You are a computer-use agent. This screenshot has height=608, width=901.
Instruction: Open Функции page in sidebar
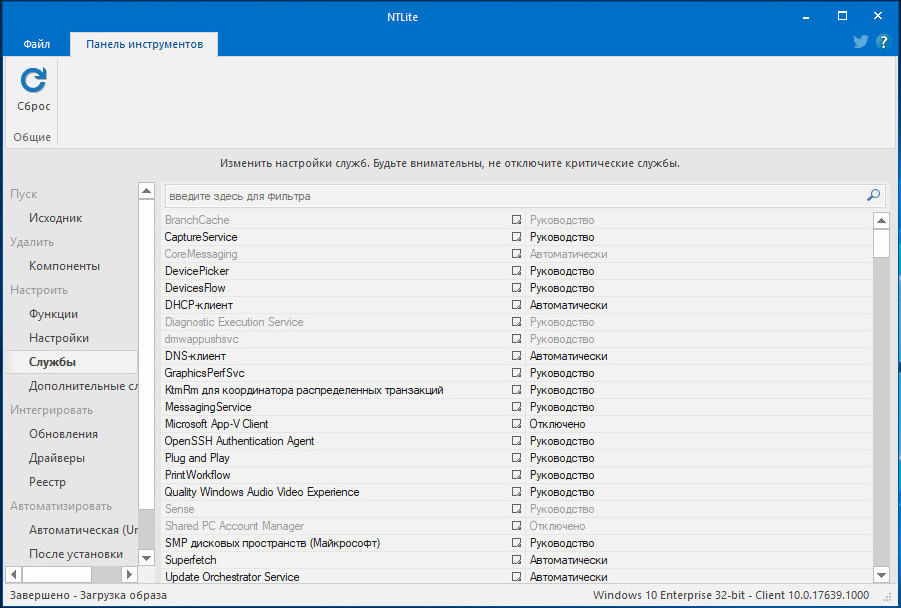pos(53,314)
